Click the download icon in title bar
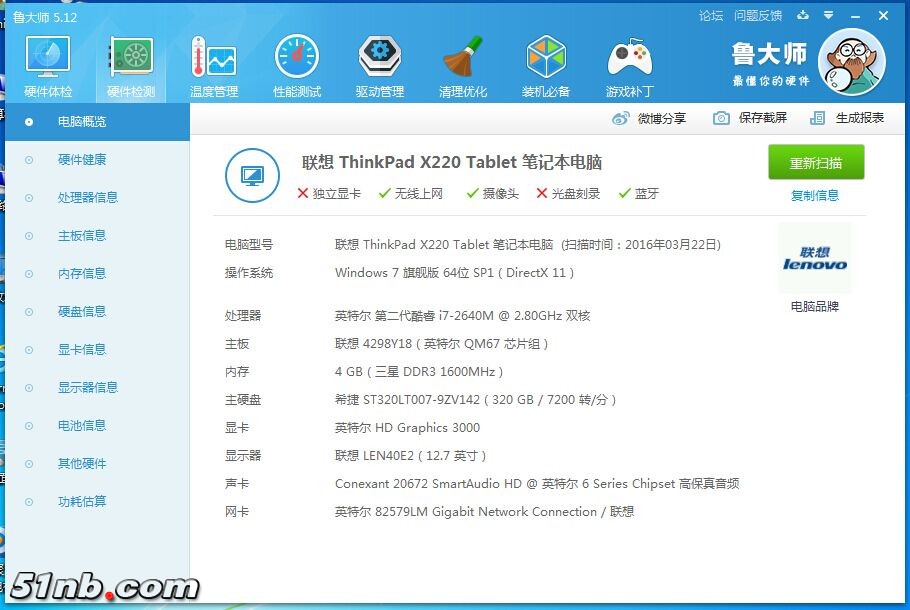 [804, 16]
